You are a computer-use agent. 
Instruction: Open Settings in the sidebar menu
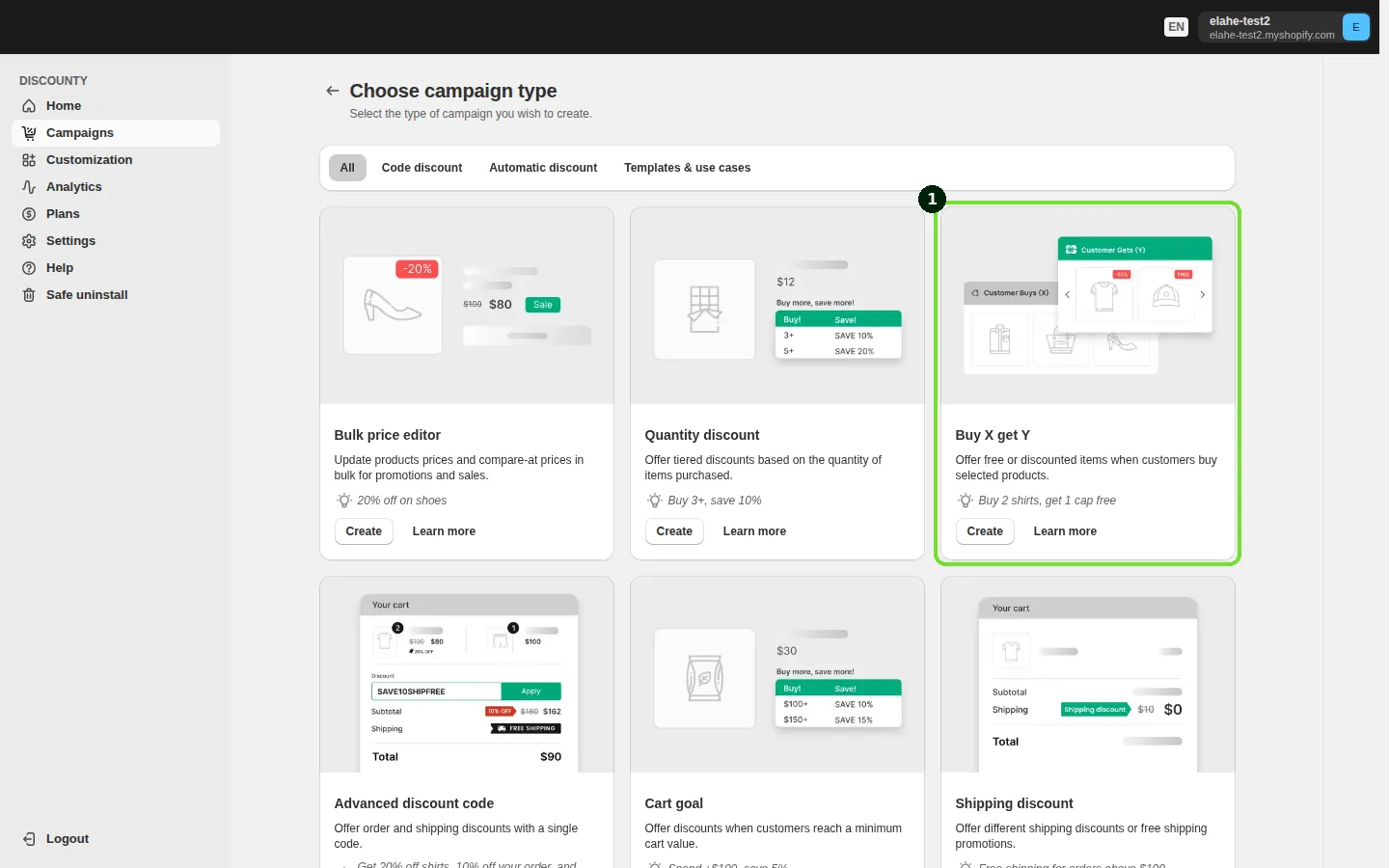116,241
